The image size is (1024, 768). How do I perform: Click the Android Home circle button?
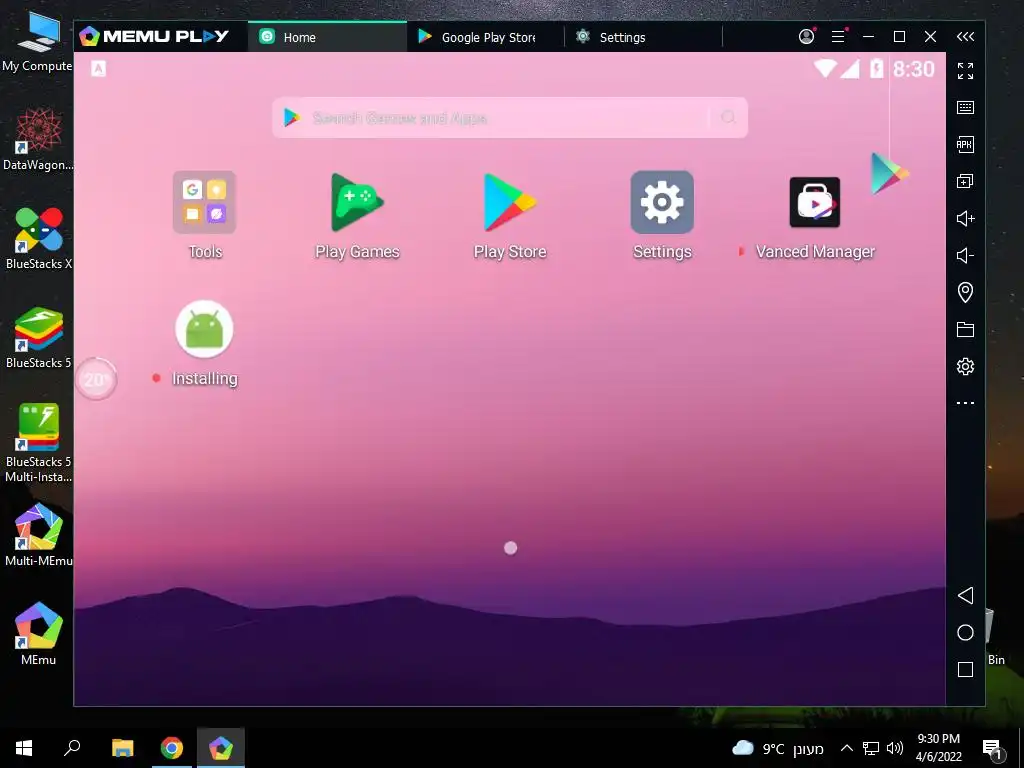point(965,632)
